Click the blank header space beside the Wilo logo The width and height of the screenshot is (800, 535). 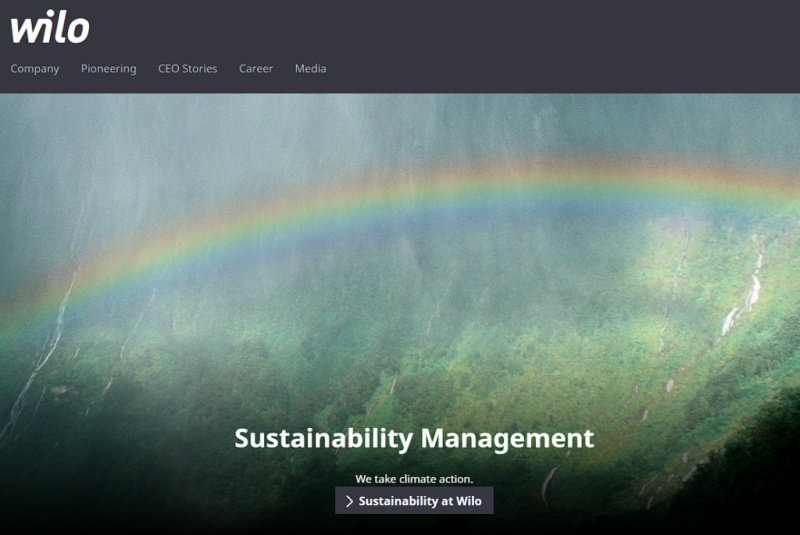pyautogui.click(x=400, y=27)
